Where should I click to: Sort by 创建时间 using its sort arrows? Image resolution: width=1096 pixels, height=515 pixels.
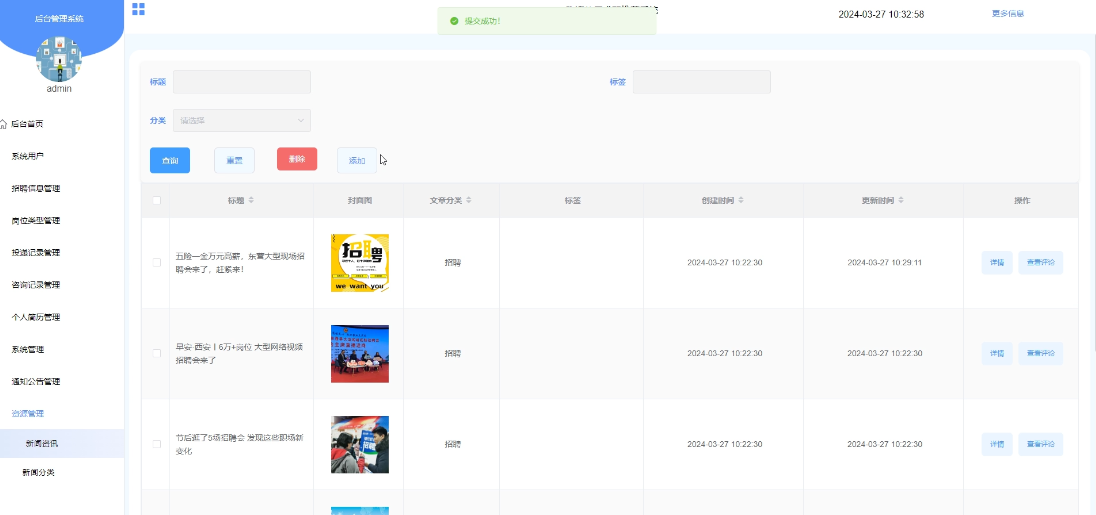coord(741,201)
